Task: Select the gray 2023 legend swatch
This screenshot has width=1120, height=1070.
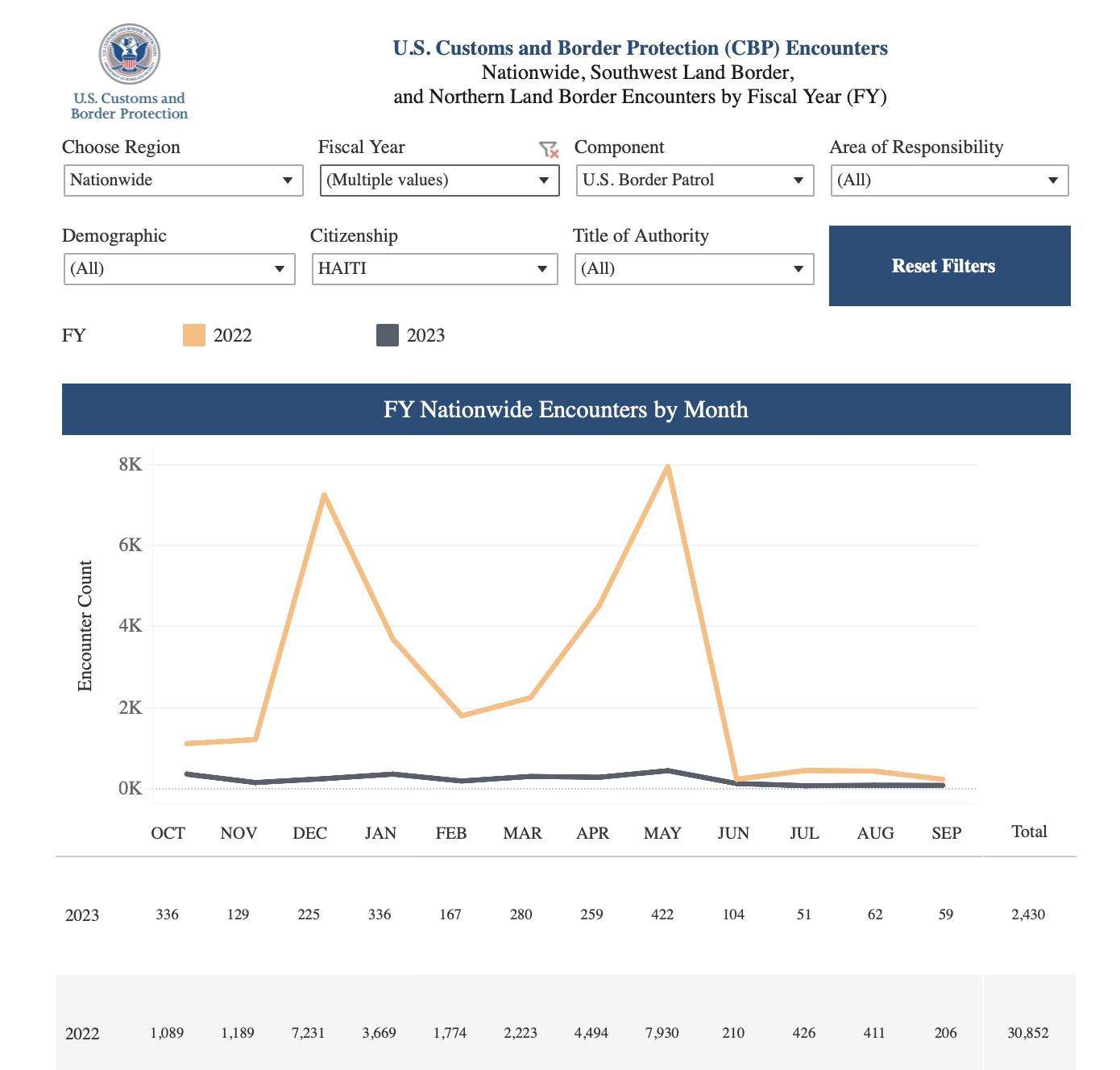Action: 388,335
